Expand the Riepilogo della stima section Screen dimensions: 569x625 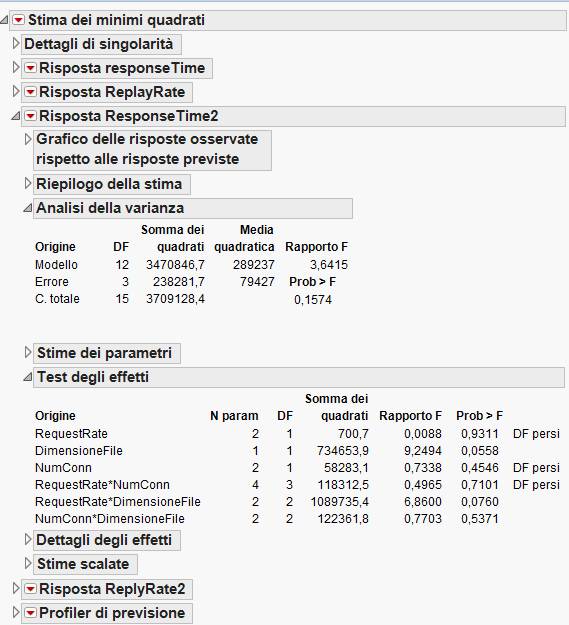(28, 183)
